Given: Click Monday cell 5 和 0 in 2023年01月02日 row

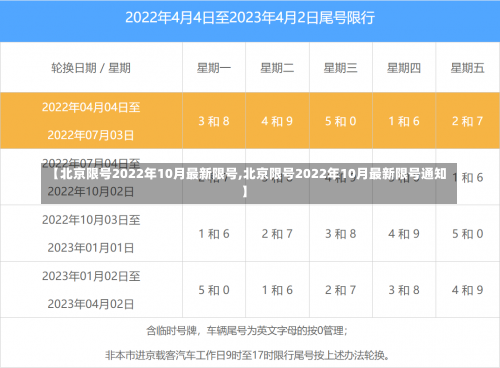Looking at the screenshot, I should pyautogui.click(x=214, y=290).
